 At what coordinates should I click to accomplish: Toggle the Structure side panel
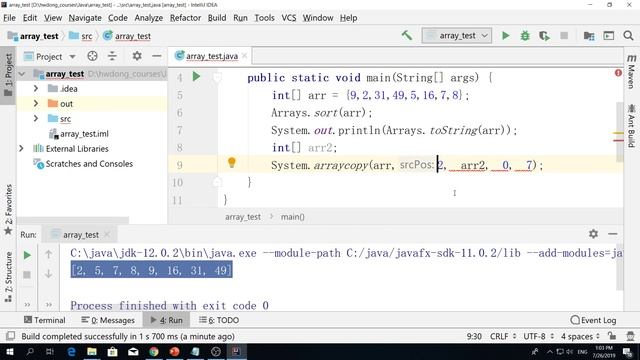[8, 277]
